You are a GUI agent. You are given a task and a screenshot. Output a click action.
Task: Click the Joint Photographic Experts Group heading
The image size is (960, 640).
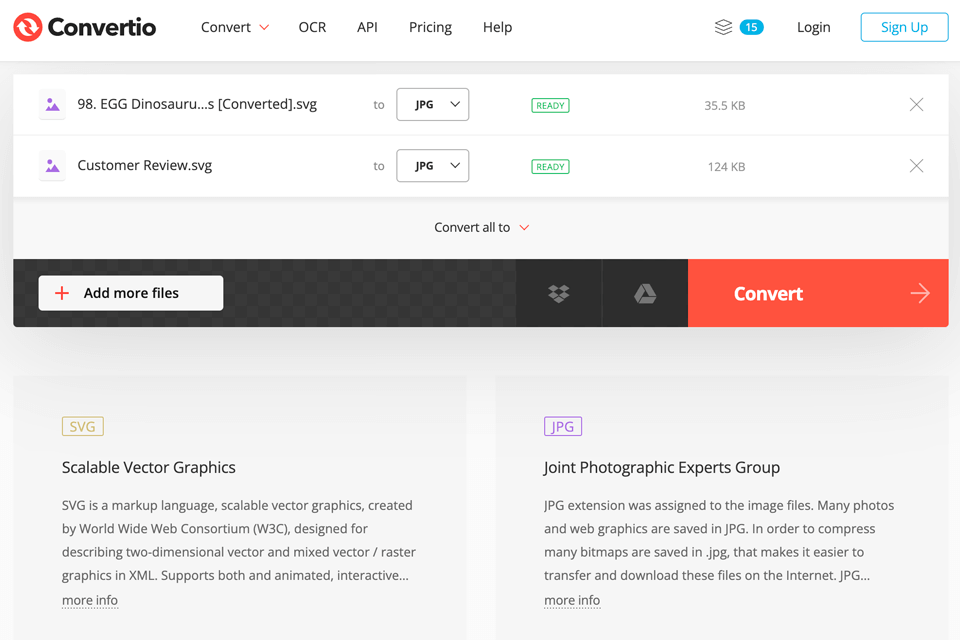pos(662,467)
